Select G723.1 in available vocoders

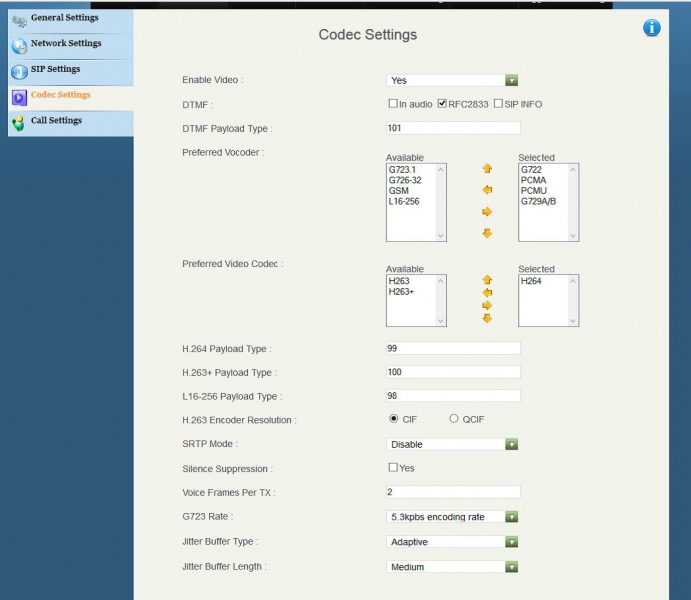point(402,170)
